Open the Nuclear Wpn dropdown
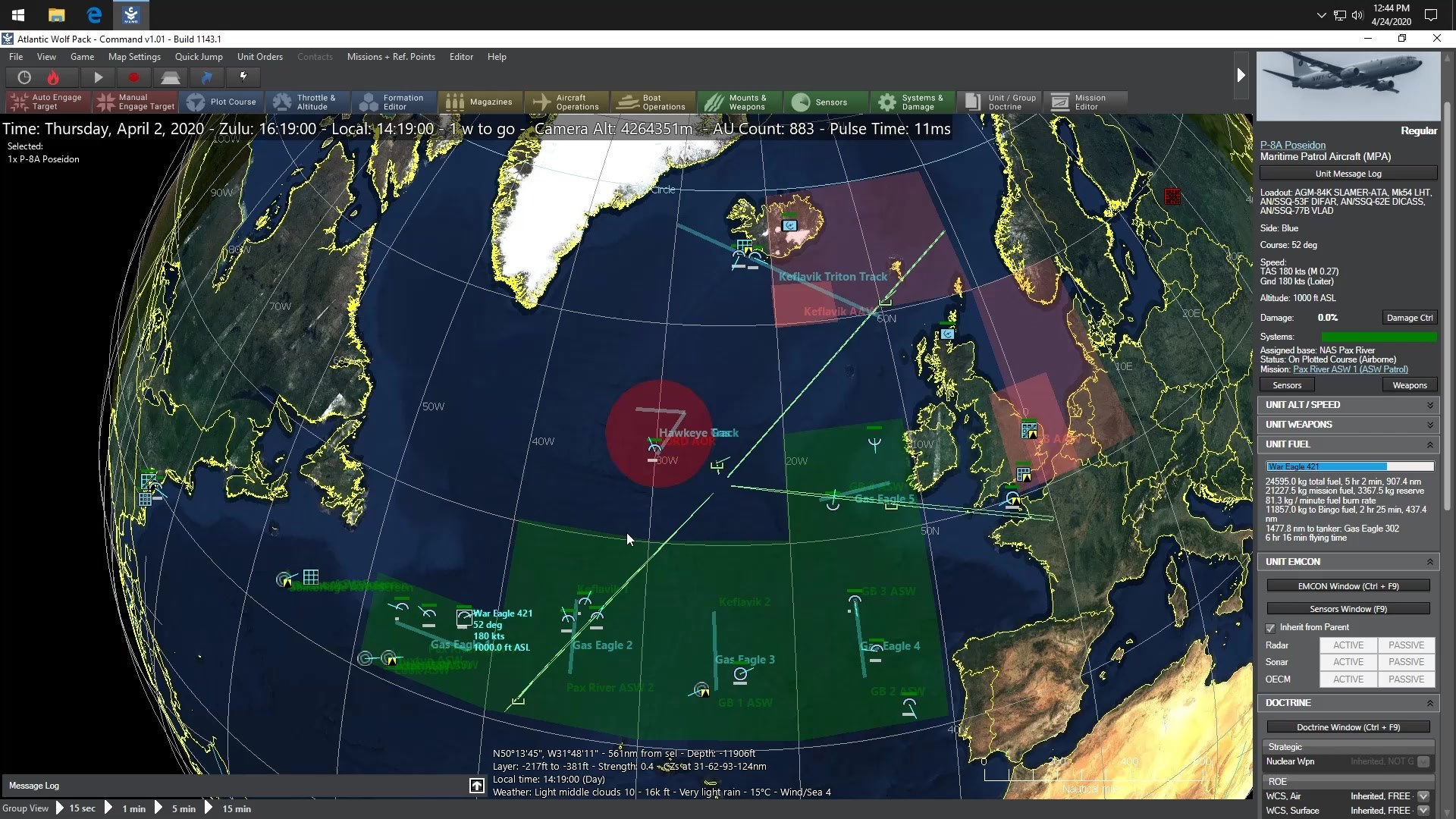The image size is (1456, 819). click(1423, 761)
